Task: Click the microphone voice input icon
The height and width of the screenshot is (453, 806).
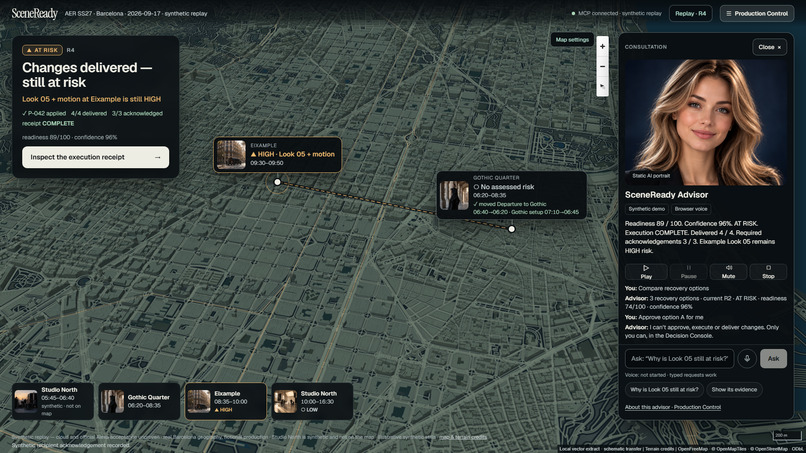Action: click(747, 358)
